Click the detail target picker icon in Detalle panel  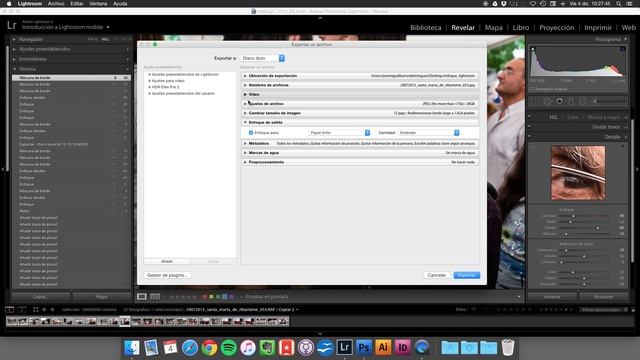(x=532, y=147)
